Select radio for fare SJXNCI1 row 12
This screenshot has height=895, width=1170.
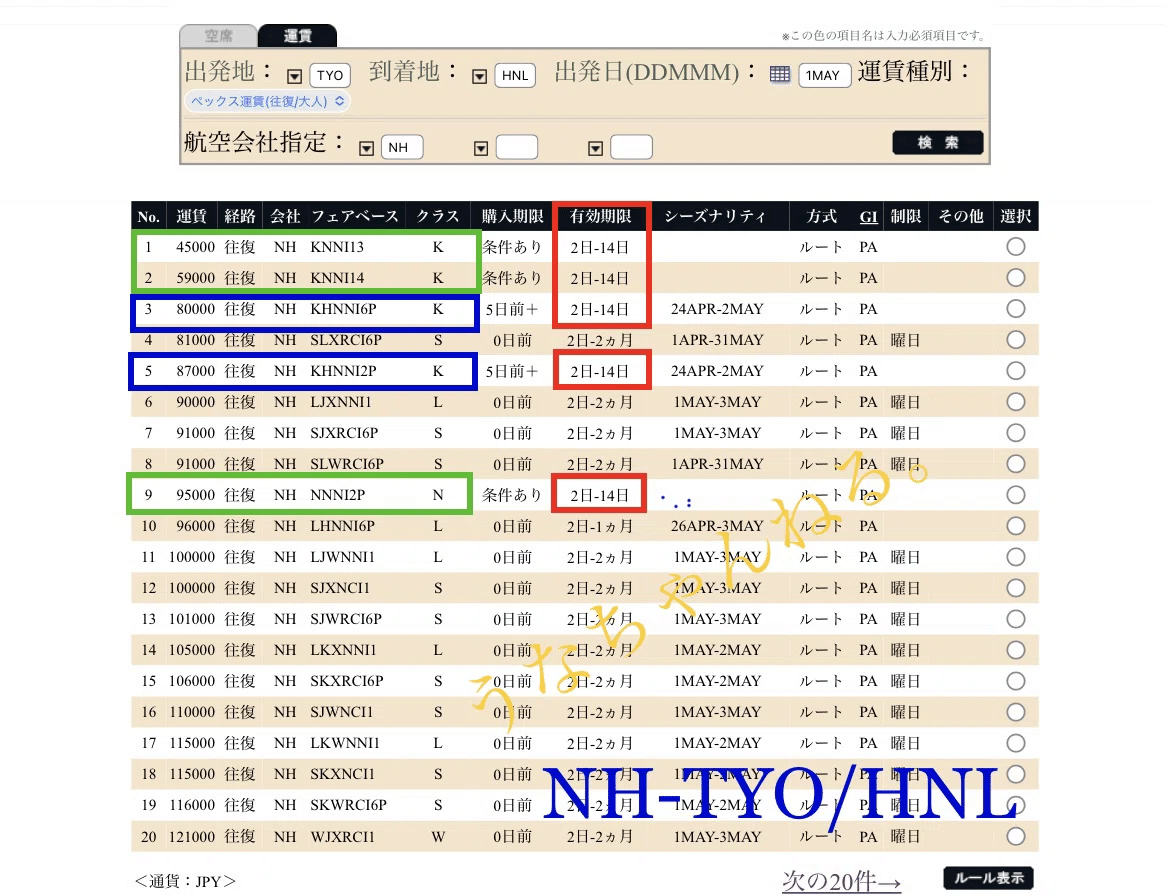pyautogui.click(x=1016, y=588)
